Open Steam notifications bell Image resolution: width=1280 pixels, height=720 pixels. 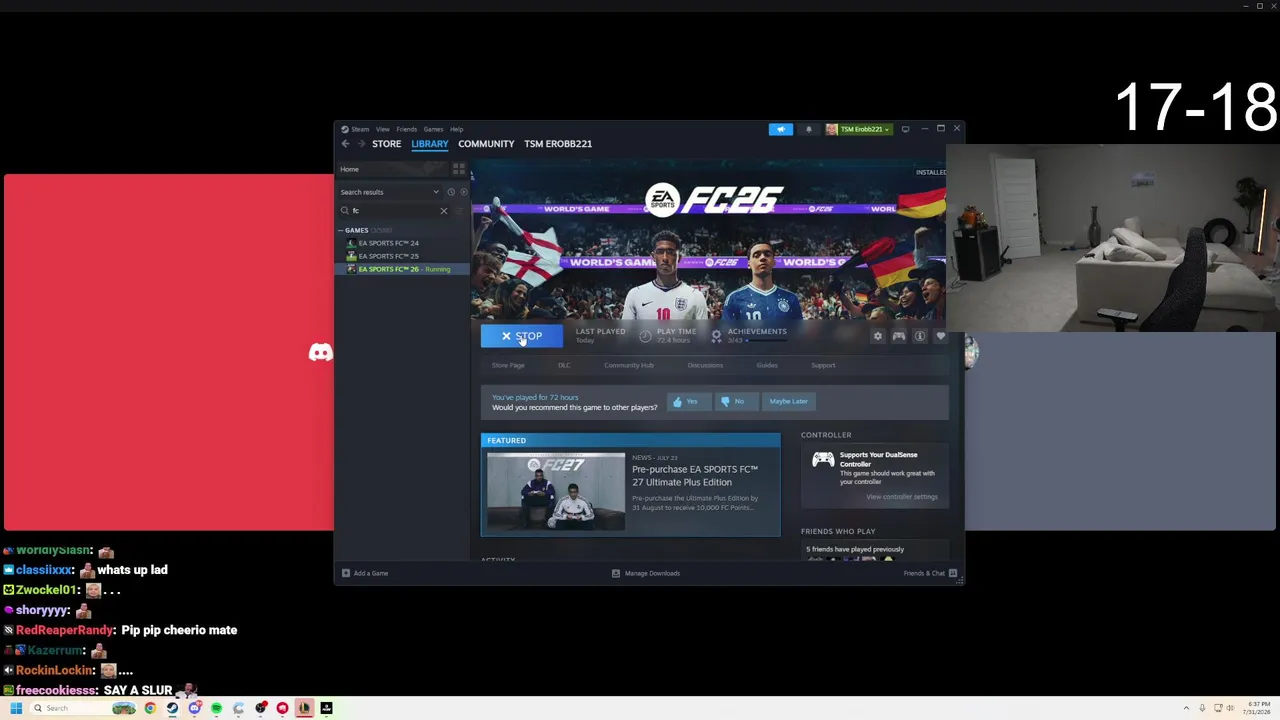click(x=808, y=129)
